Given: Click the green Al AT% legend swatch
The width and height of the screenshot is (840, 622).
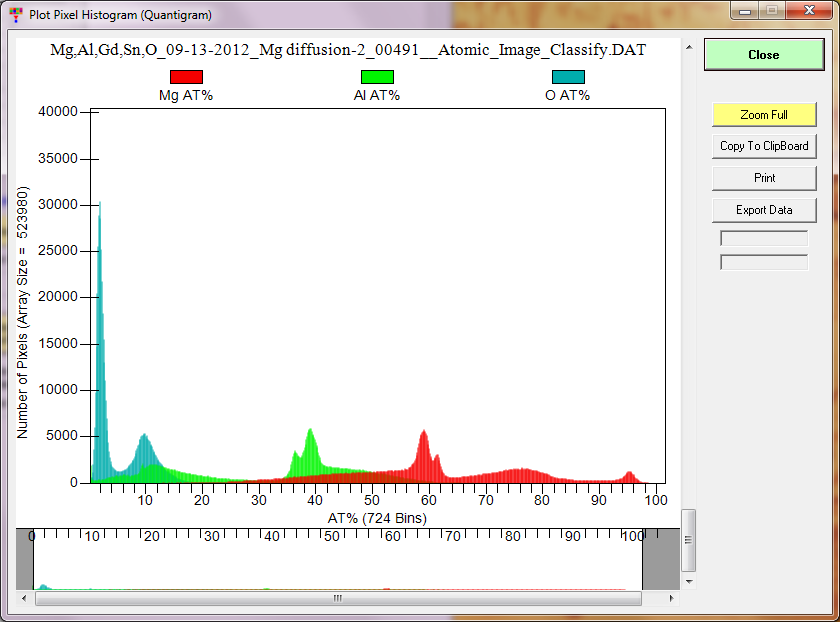Looking at the screenshot, I should coord(377,77).
